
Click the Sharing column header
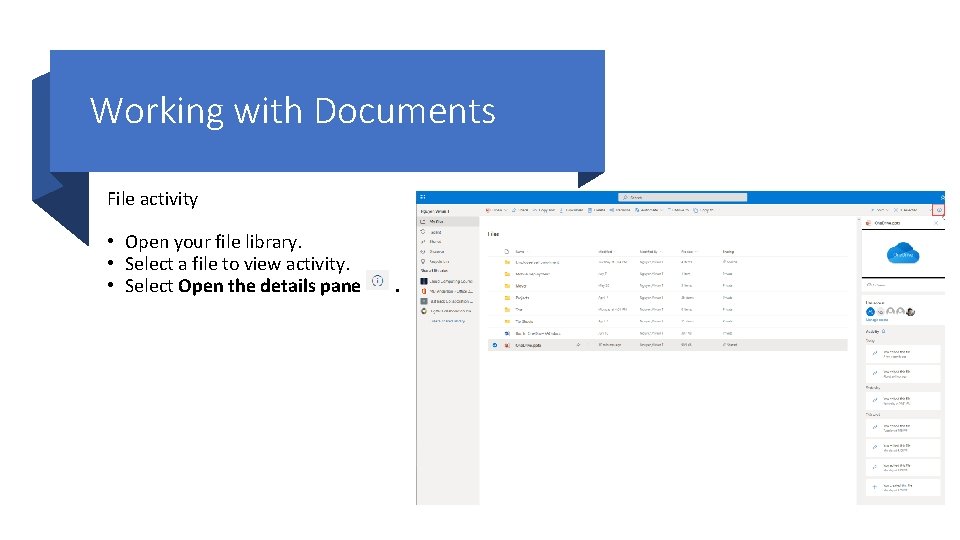[x=728, y=252]
